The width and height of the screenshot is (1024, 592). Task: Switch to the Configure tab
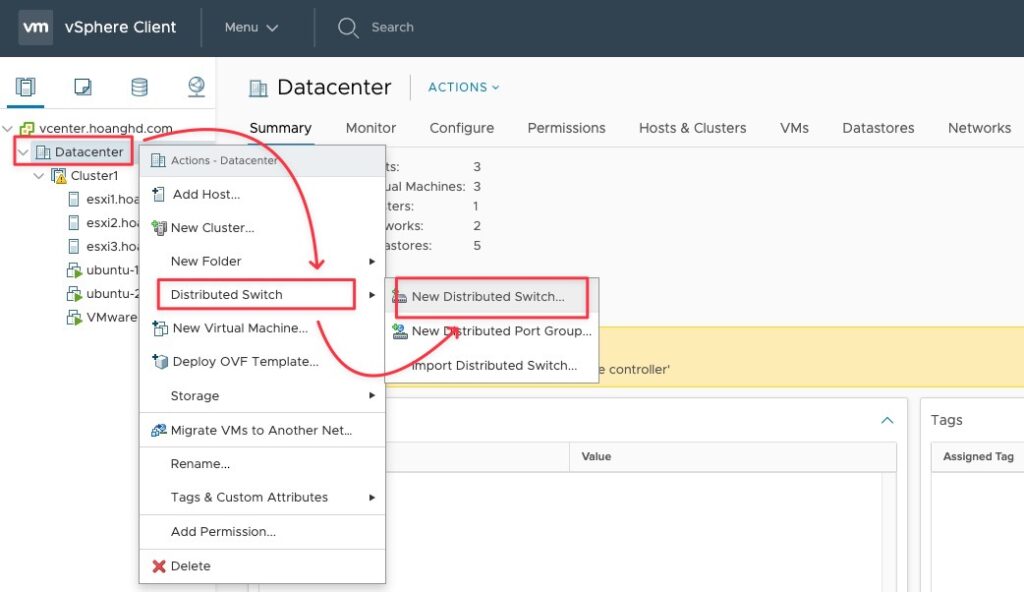(462, 128)
